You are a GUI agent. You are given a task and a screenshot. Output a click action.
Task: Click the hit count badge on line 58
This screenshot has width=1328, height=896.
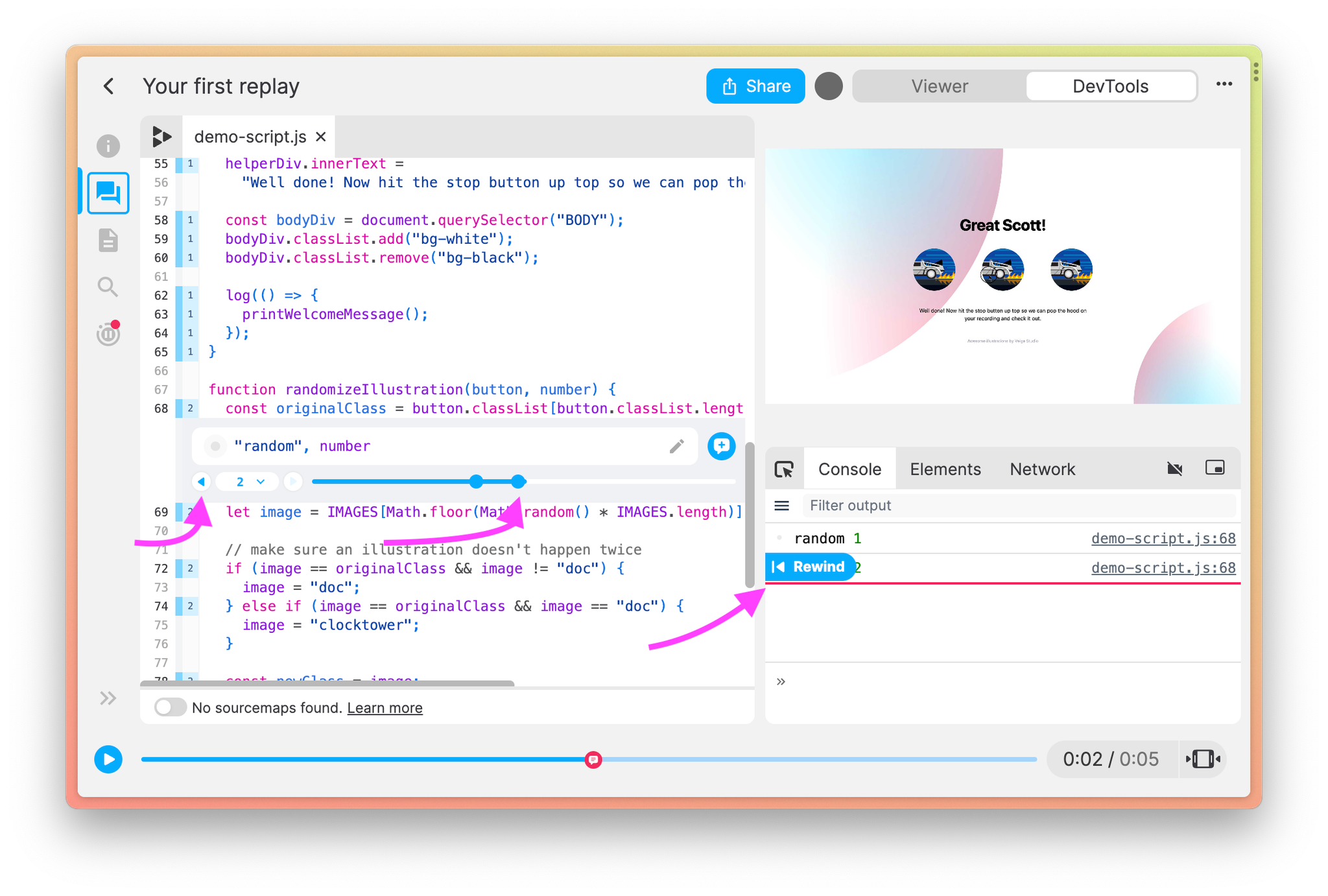(x=190, y=220)
